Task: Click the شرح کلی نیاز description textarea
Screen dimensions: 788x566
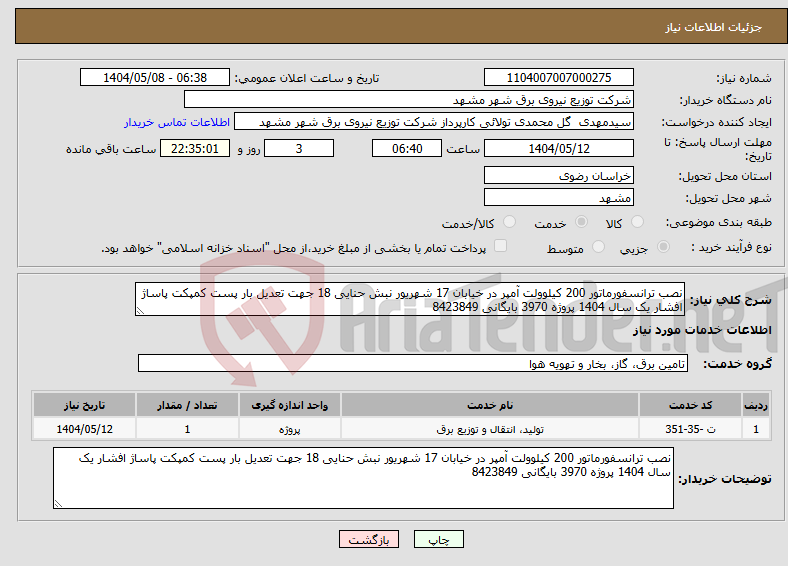Action: pos(410,299)
